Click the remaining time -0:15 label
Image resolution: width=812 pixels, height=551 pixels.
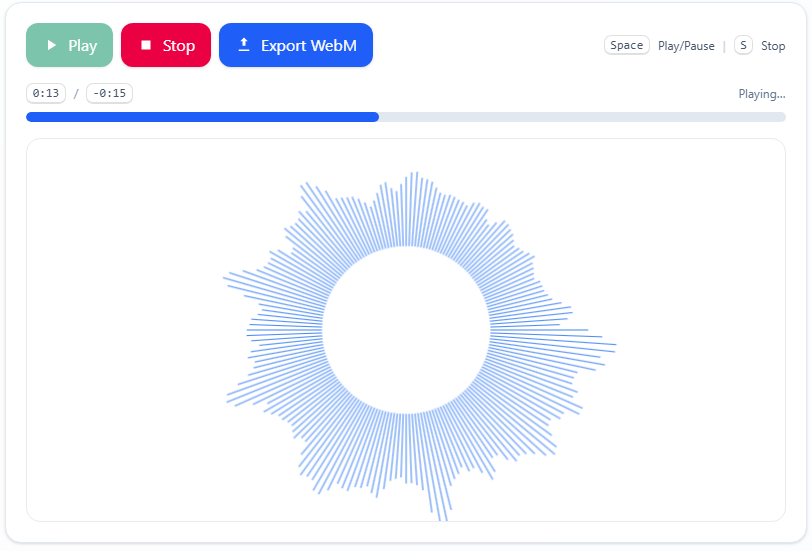pos(109,93)
